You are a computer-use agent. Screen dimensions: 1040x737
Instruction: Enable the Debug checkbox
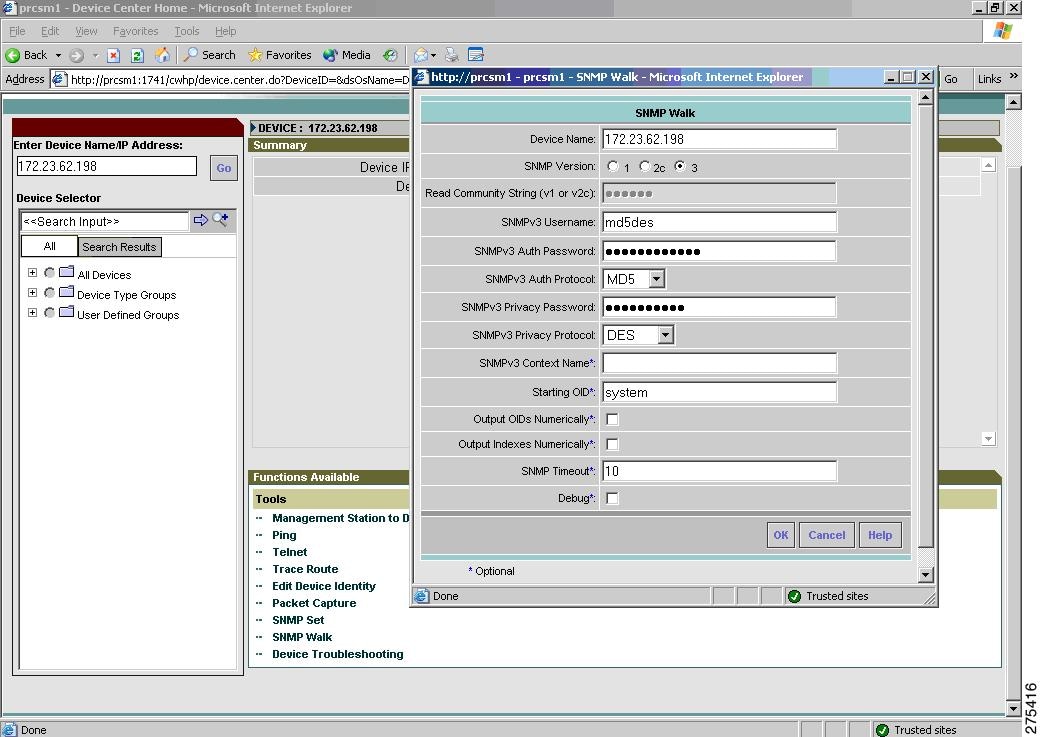612,498
